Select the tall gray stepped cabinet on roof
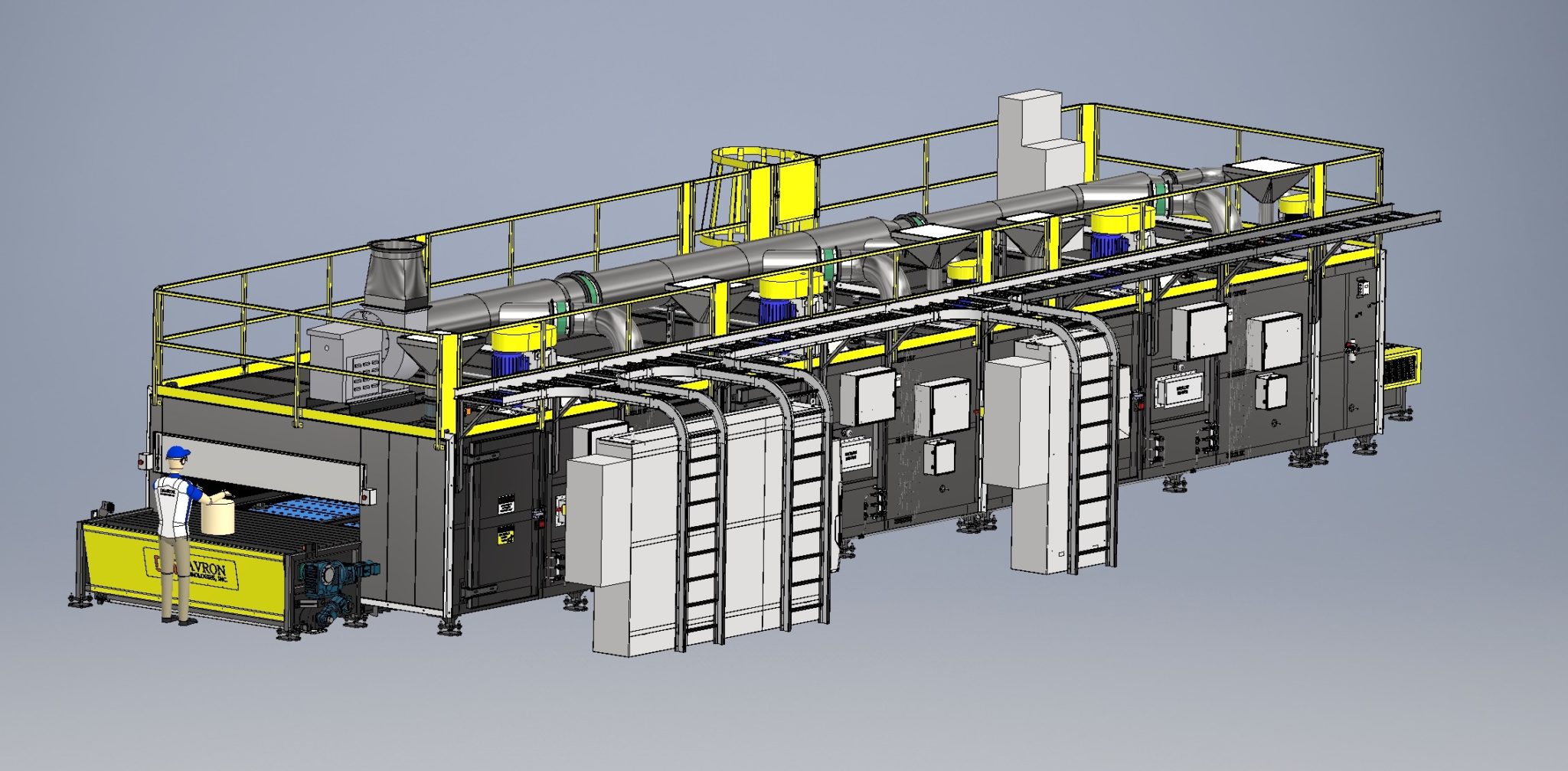This screenshot has width=1568, height=771. (x=1041, y=145)
